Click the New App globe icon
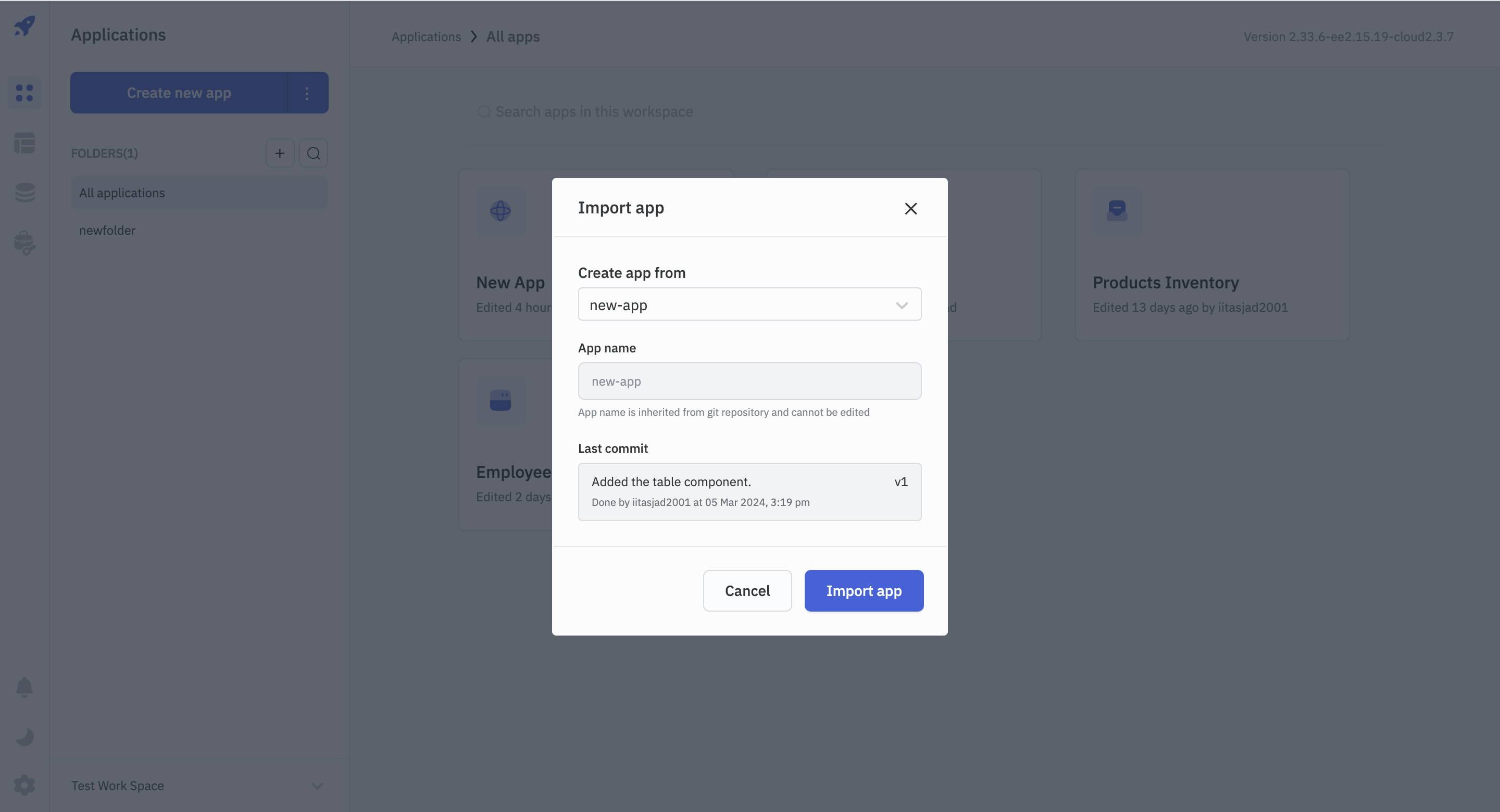1500x812 pixels. coord(501,211)
